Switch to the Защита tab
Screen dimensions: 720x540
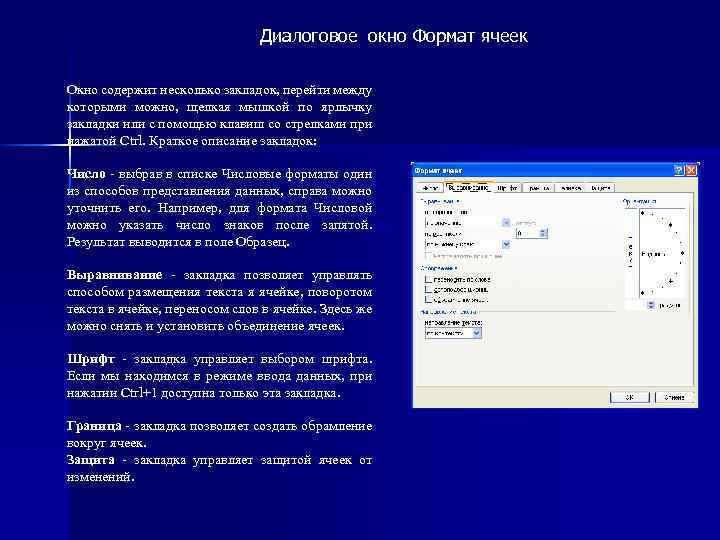point(601,188)
